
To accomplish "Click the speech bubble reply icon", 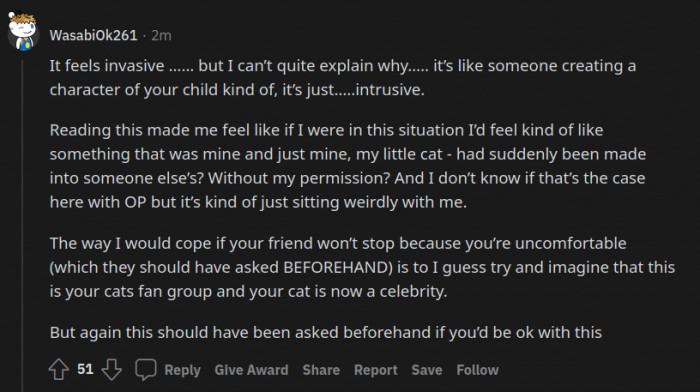I will click(146, 370).
